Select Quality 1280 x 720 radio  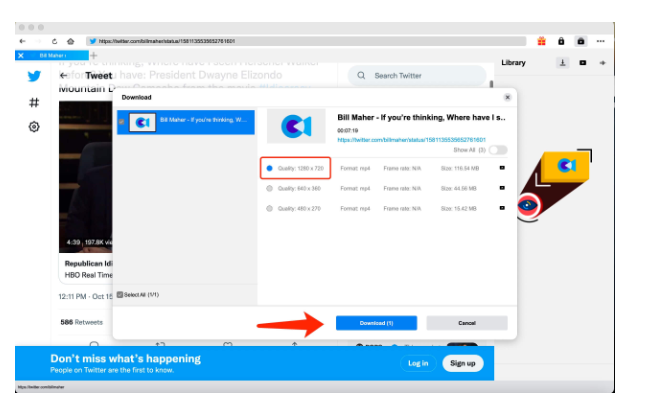[x=269, y=168]
